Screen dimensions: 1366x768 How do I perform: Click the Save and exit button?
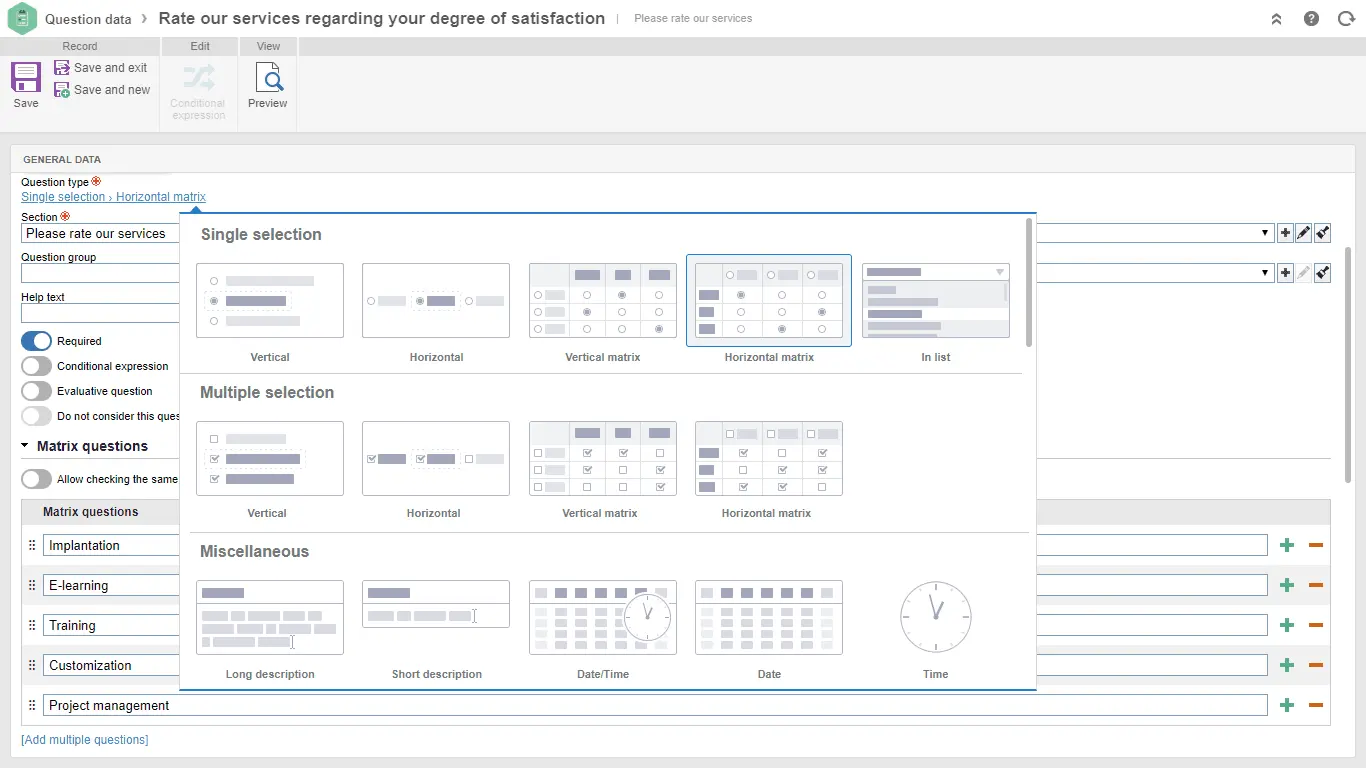pos(101,68)
